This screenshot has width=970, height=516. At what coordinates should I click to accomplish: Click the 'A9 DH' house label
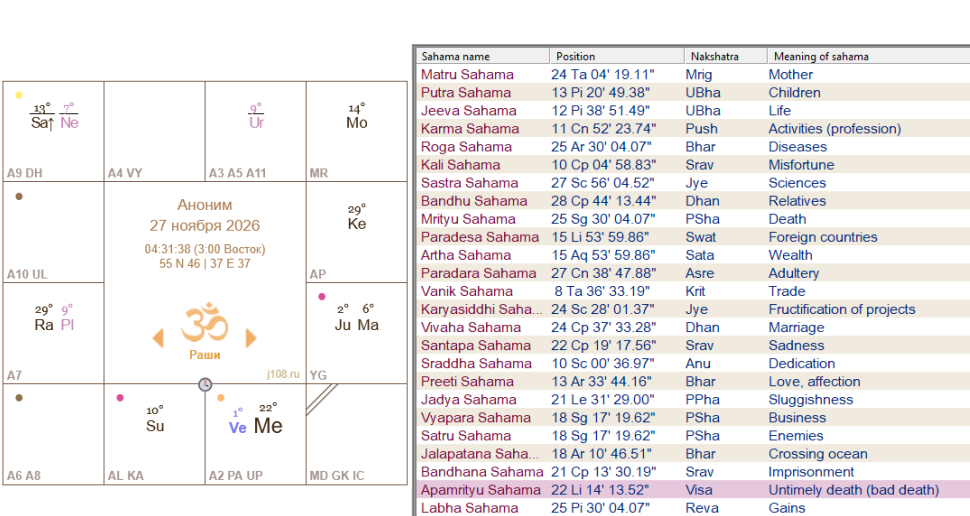25,173
